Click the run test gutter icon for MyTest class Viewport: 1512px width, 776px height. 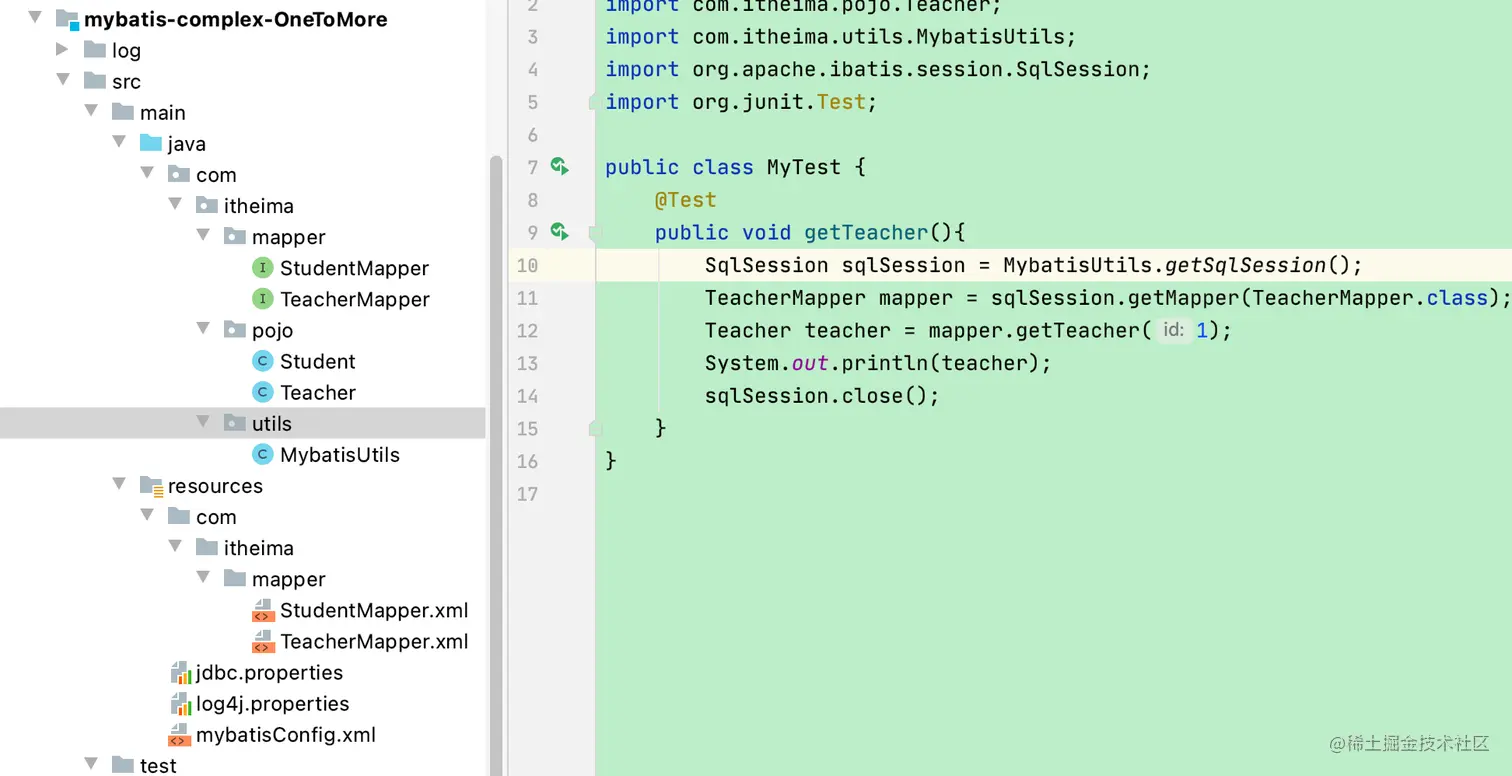(559, 167)
